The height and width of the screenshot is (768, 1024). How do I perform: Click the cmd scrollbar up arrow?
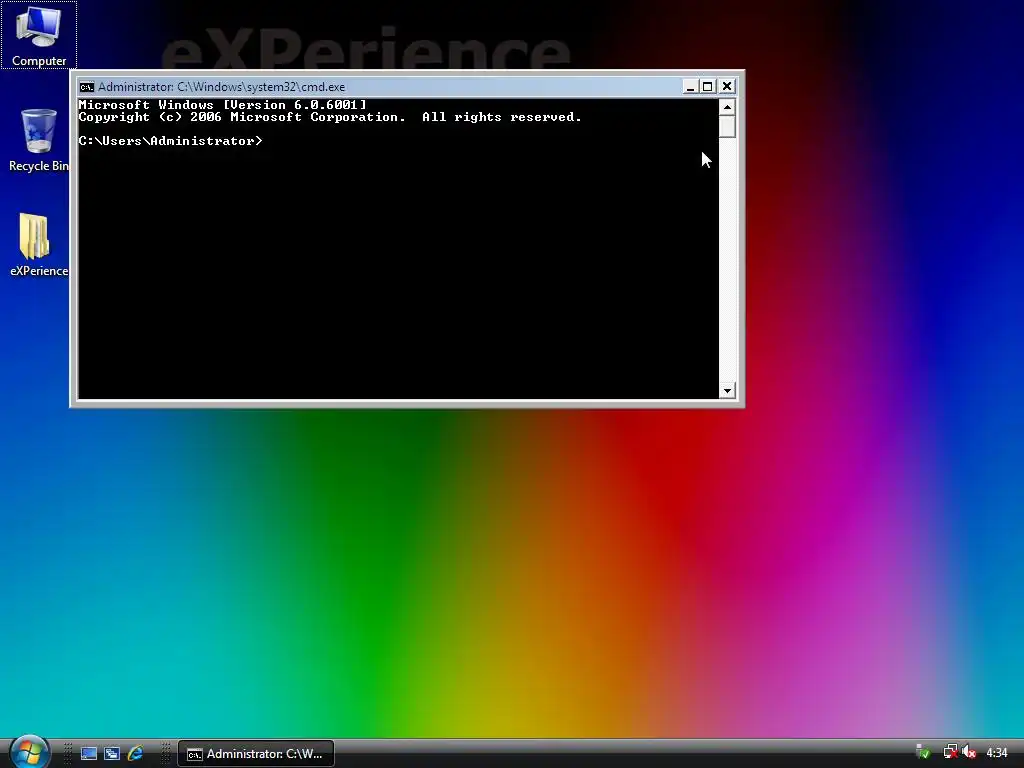click(727, 107)
